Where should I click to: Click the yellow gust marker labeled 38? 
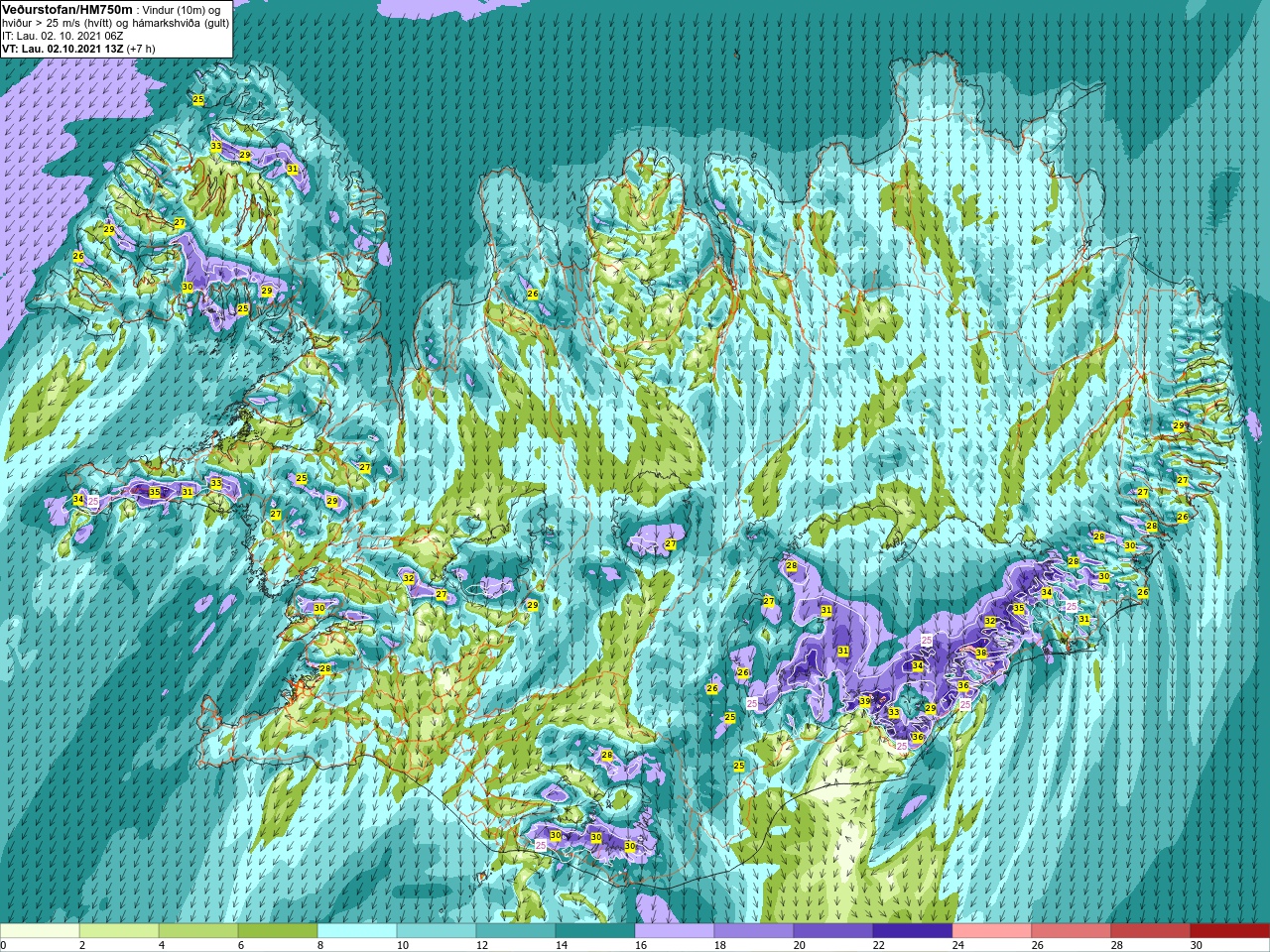click(x=980, y=653)
